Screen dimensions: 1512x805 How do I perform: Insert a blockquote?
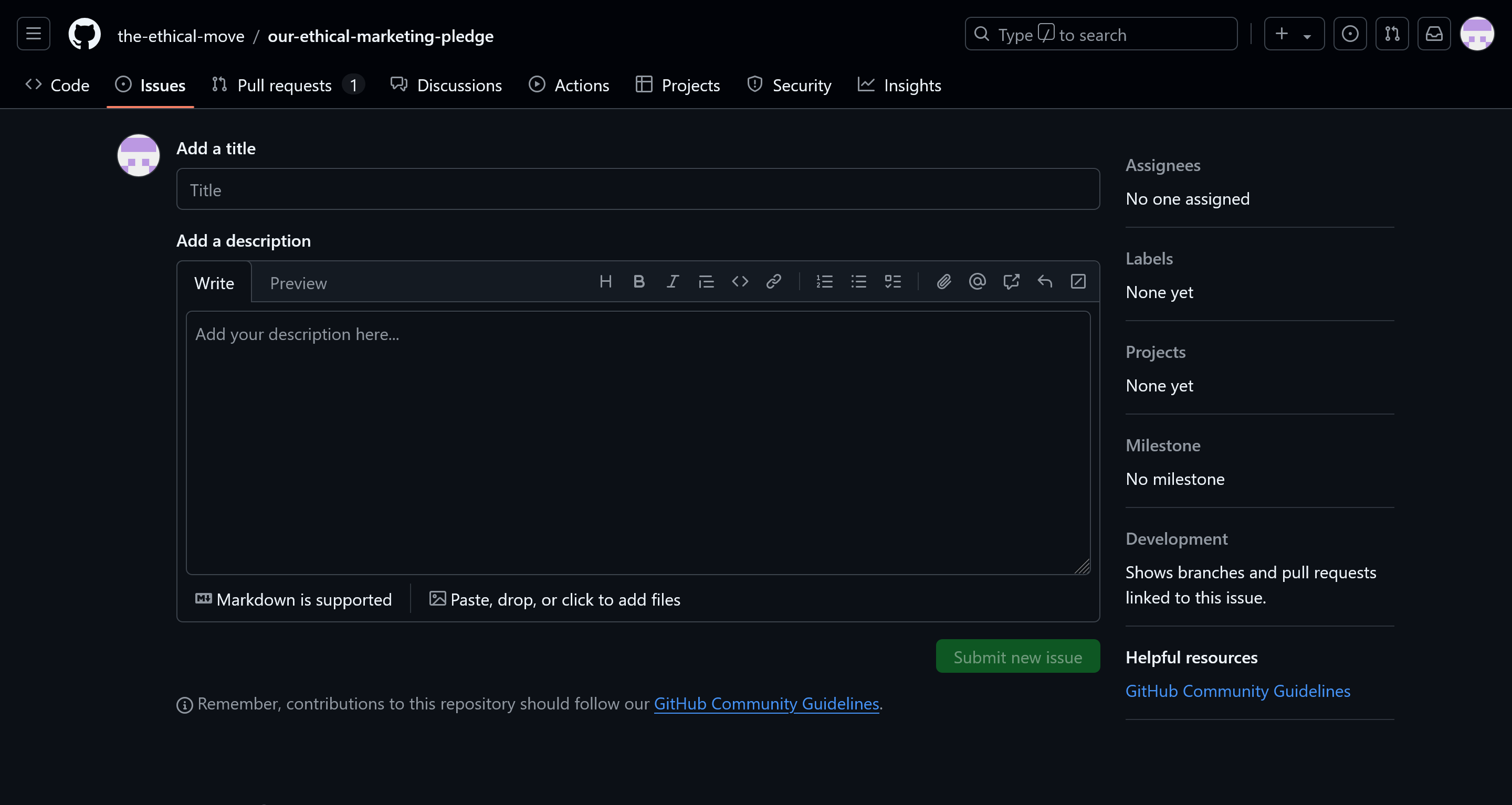pos(706,282)
